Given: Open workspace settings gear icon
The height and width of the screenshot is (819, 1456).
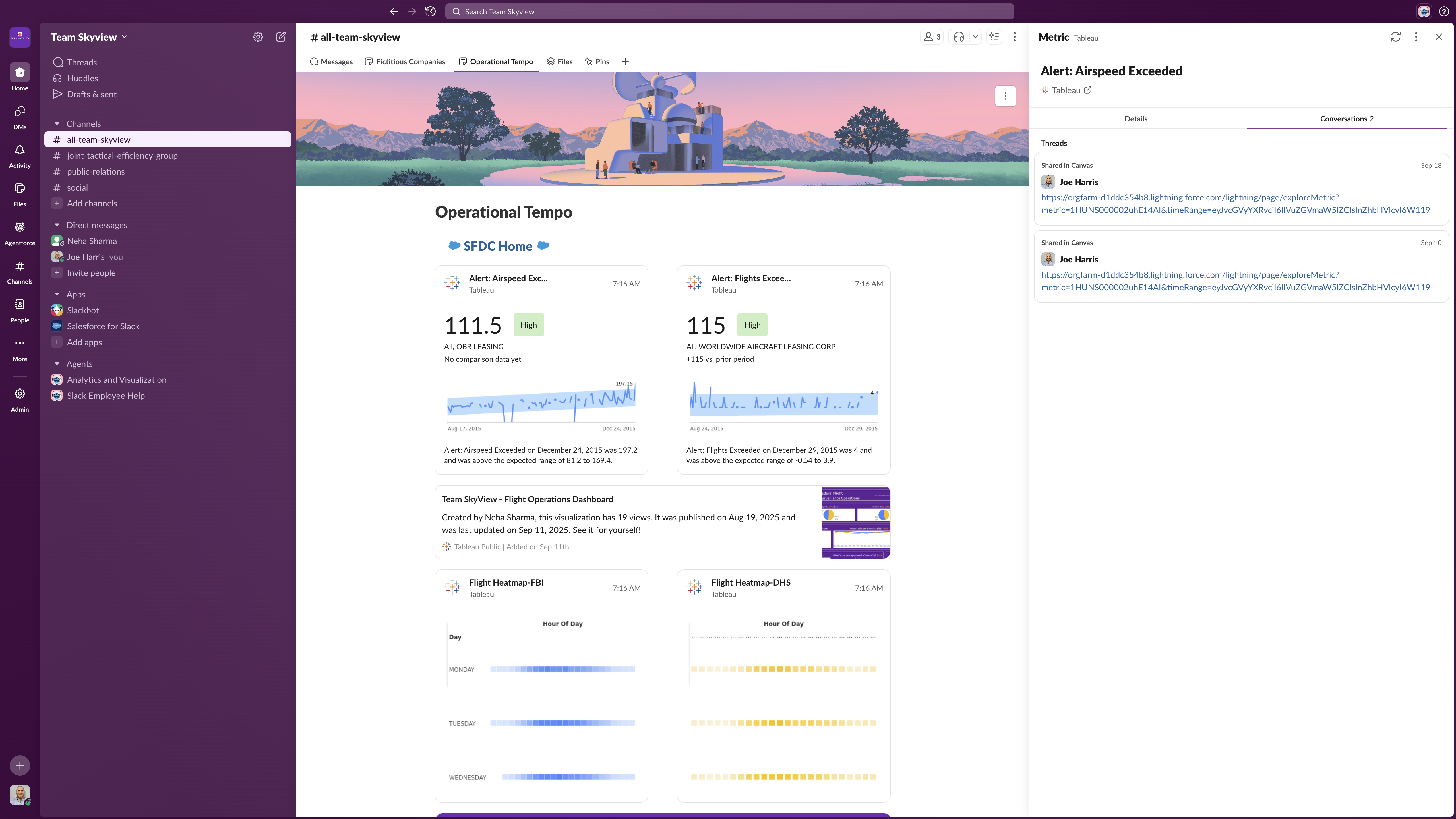Looking at the screenshot, I should point(258,37).
